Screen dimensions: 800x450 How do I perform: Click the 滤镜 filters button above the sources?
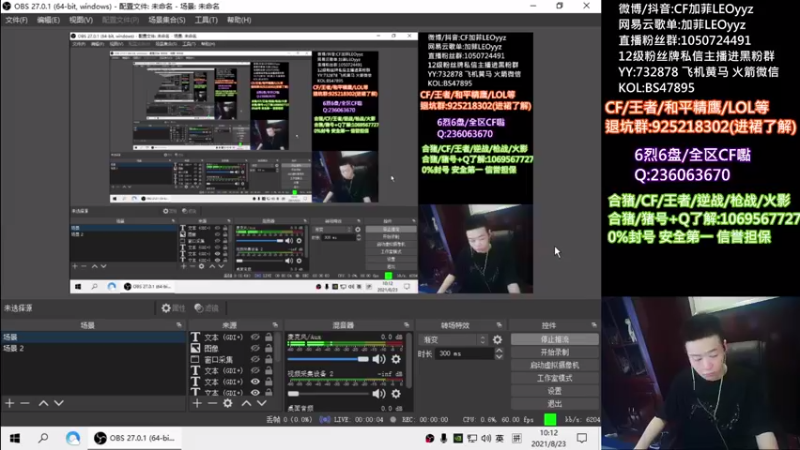(x=207, y=308)
